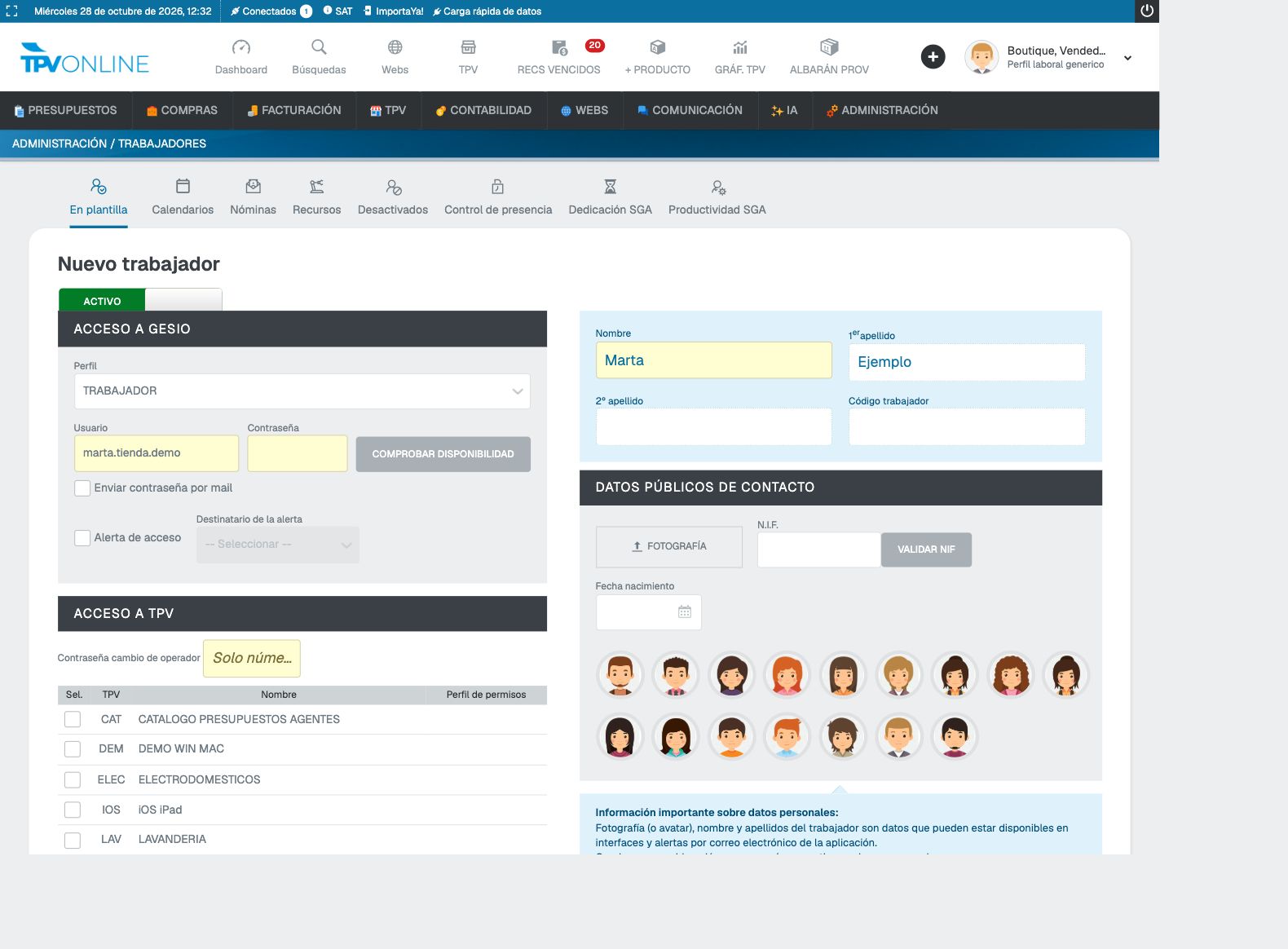Open RECS VENCIDOS overdue receipts icon
This screenshot has width=1288, height=949.
tap(559, 47)
